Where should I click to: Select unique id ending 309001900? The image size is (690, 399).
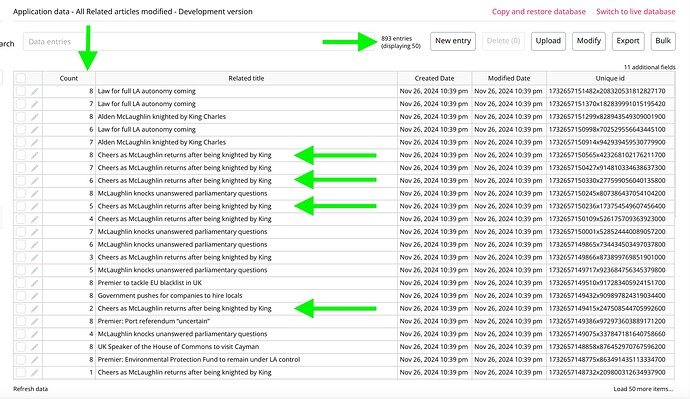click(x=607, y=117)
